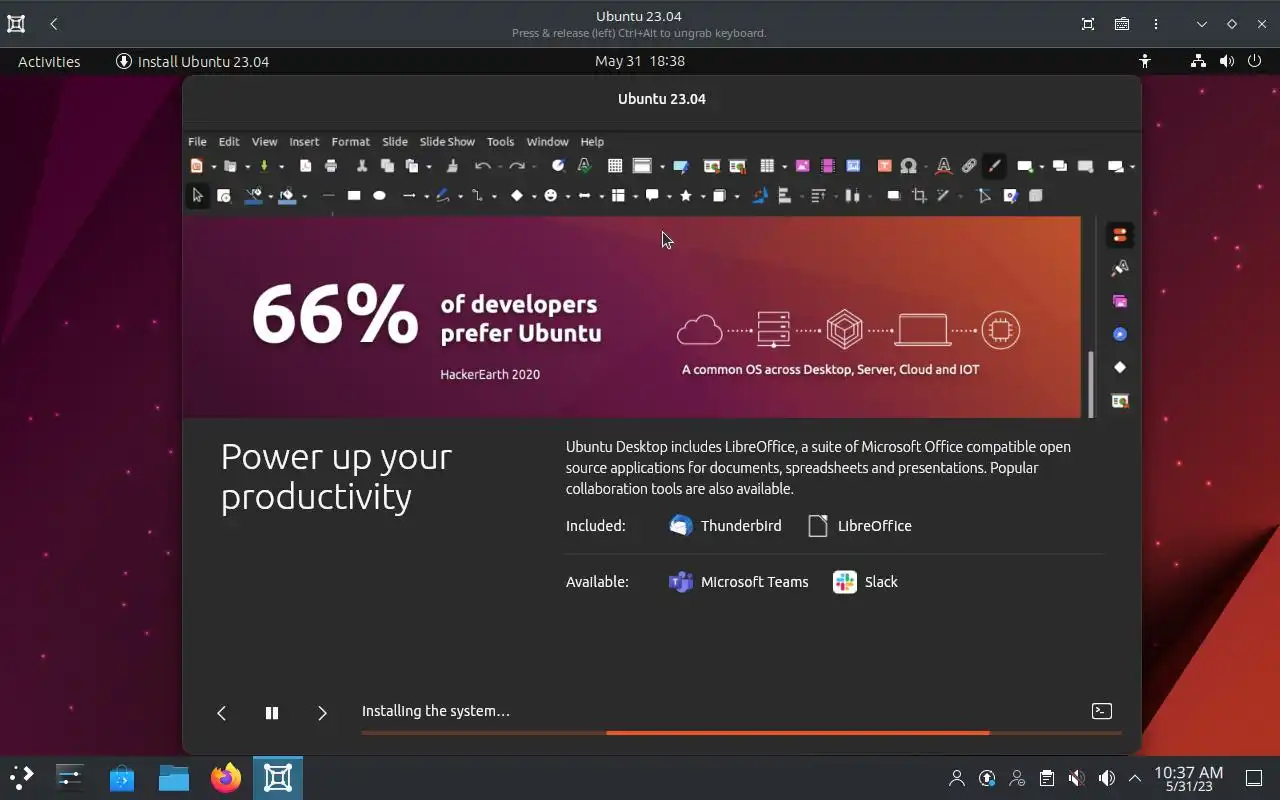Click the Print icon in toolbar
The height and width of the screenshot is (800, 1280).
point(331,166)
